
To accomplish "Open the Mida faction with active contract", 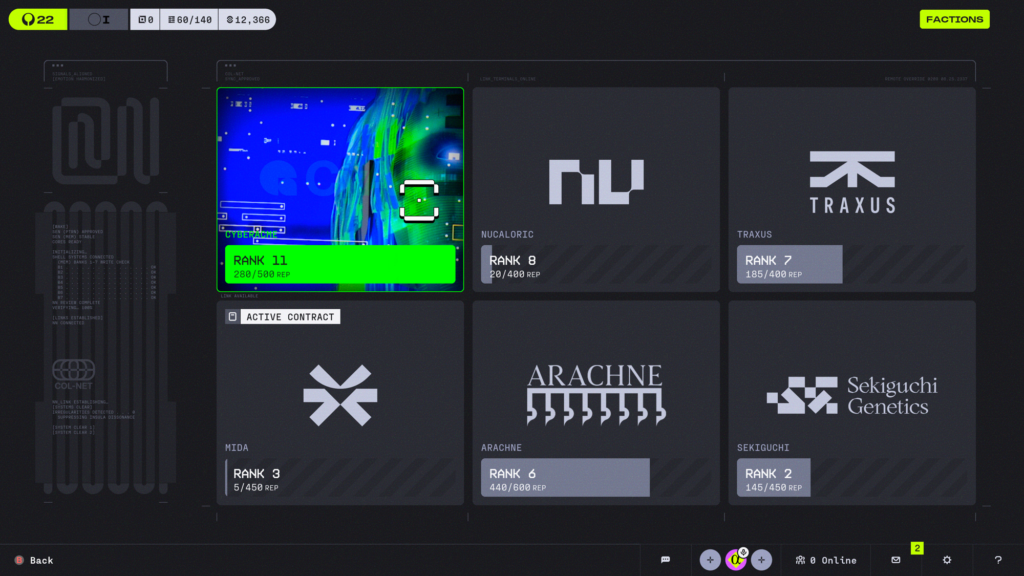I will coord(340,402).
